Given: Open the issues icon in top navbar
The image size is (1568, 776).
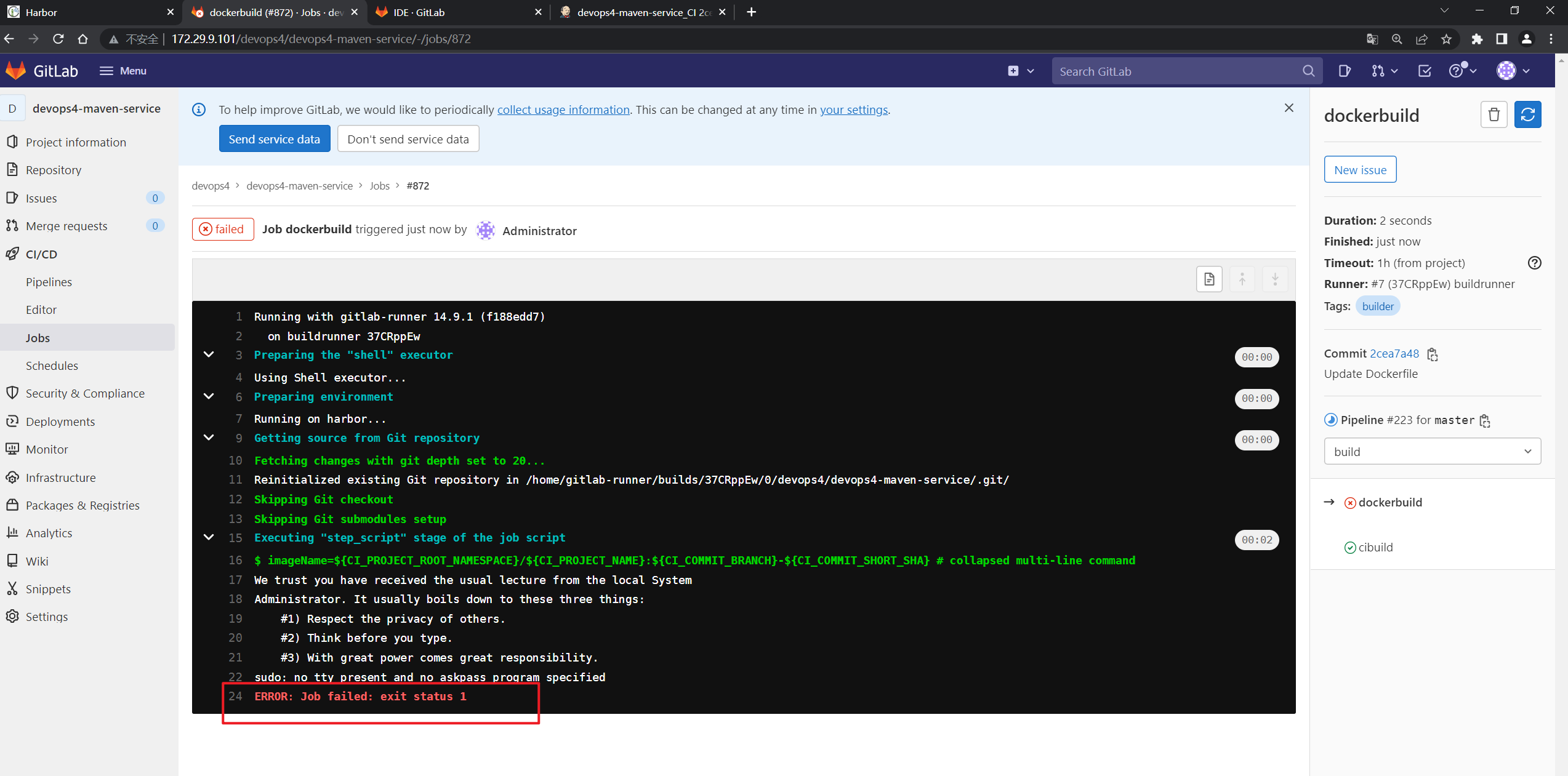Looking at the screenshot, I should click(x=1345, y=71).
